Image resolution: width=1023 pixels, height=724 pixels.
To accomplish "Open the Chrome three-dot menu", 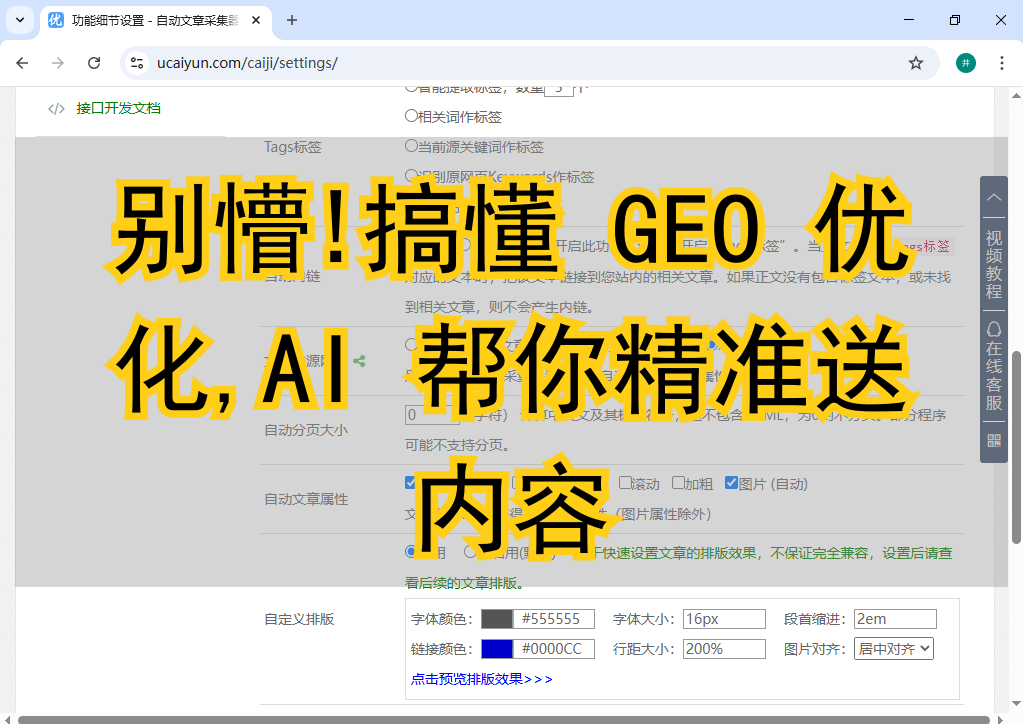I will (x=1001, y=63).
